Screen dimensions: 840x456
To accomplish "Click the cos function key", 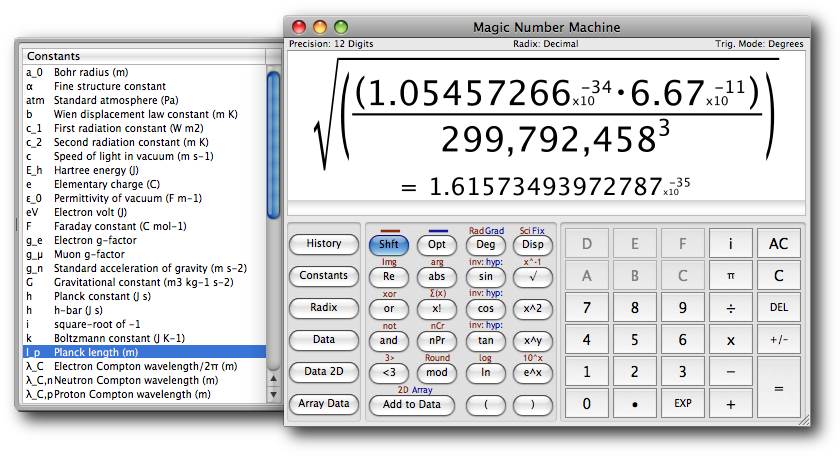I will pyautogui.click(x=485, y=309).
